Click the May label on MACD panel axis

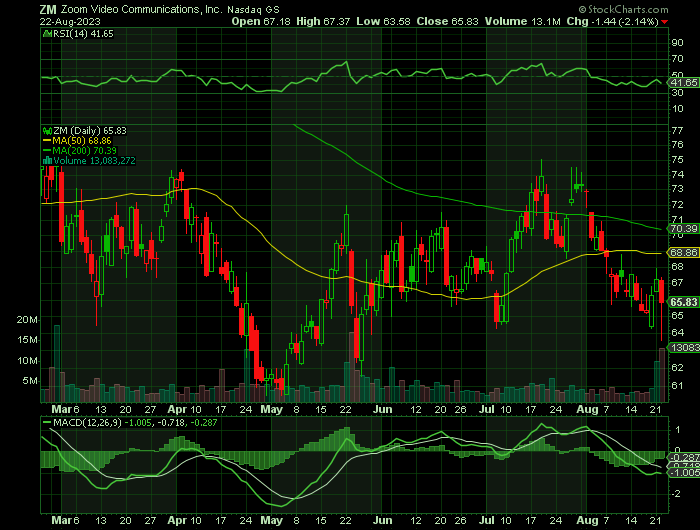(271, 521)
